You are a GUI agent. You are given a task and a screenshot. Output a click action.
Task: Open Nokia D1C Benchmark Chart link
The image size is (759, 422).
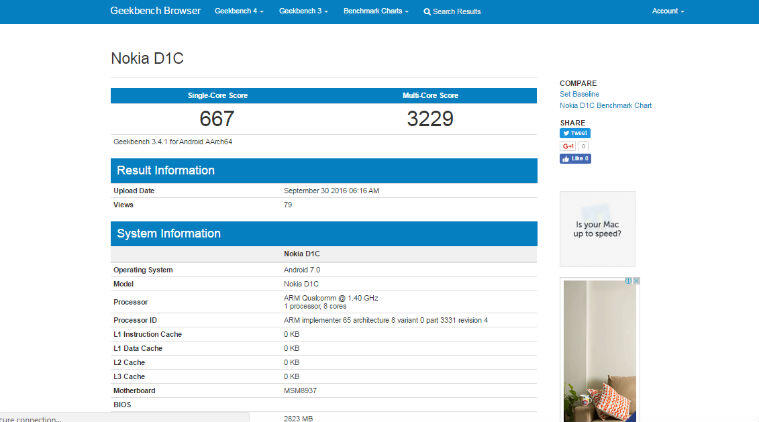coord(605,104)
